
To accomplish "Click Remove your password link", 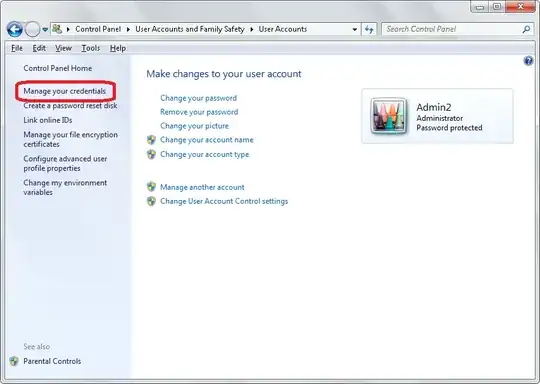I will (x=199, y=112).
